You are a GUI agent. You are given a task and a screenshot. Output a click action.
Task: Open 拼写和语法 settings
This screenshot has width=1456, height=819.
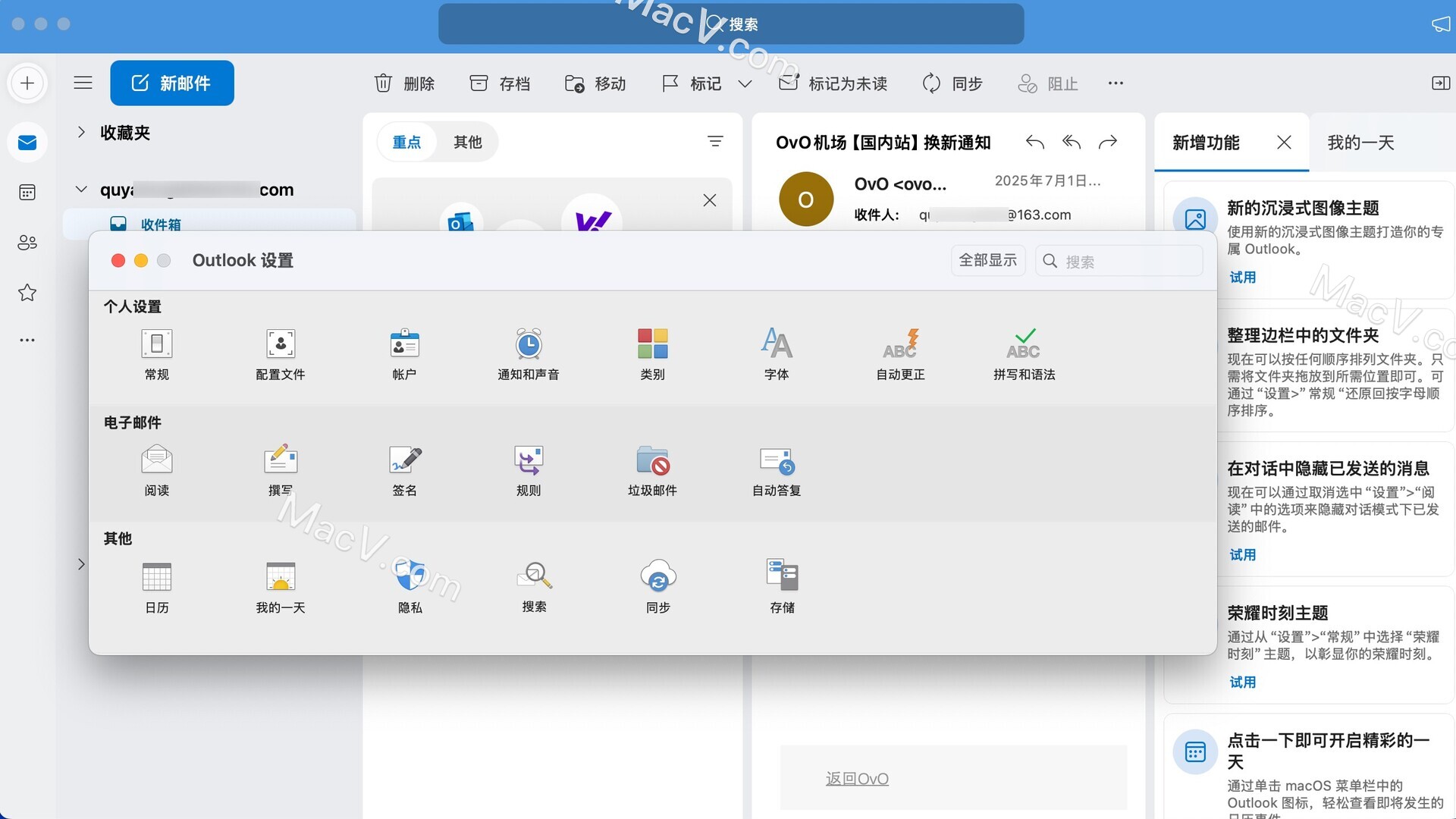(1023, 353)
